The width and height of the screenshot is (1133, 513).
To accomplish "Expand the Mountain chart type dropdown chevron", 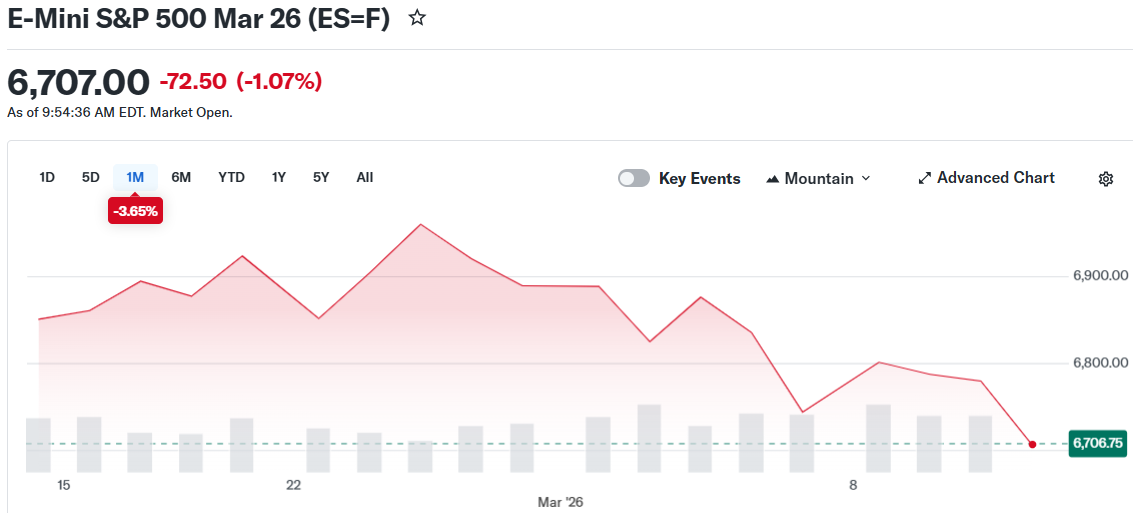I will (866, 178).
